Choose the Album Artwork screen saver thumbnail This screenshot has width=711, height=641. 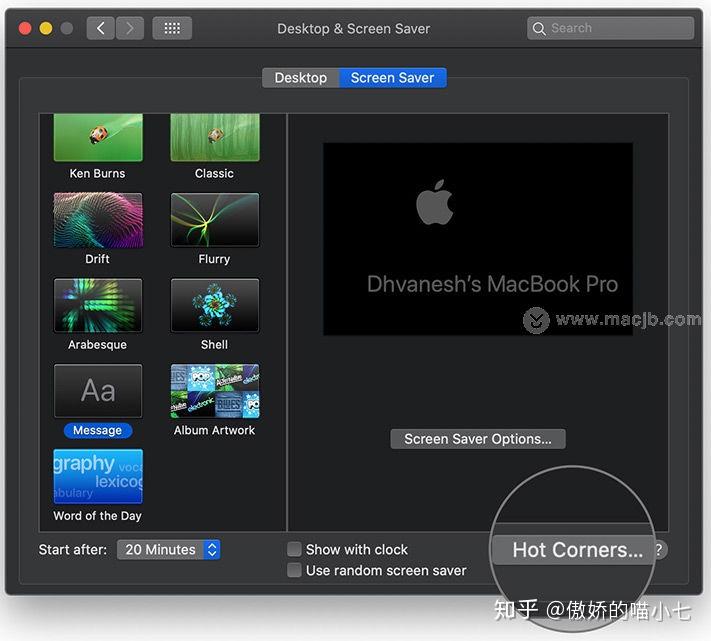[215, 391]
